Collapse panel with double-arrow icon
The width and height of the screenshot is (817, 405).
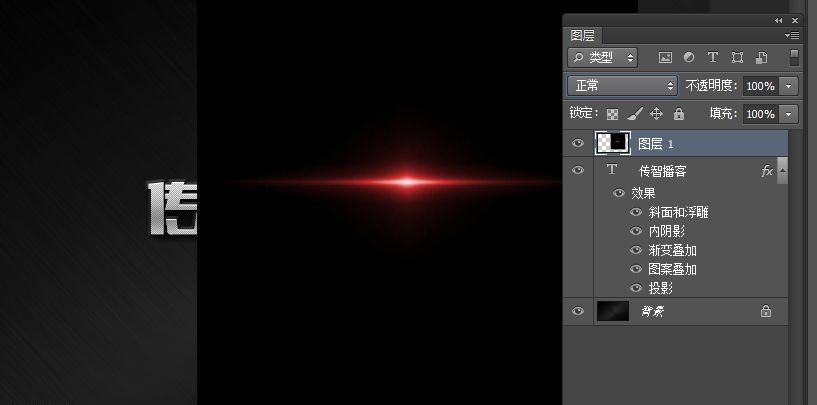pyautogui.click(x=778, y=20)
